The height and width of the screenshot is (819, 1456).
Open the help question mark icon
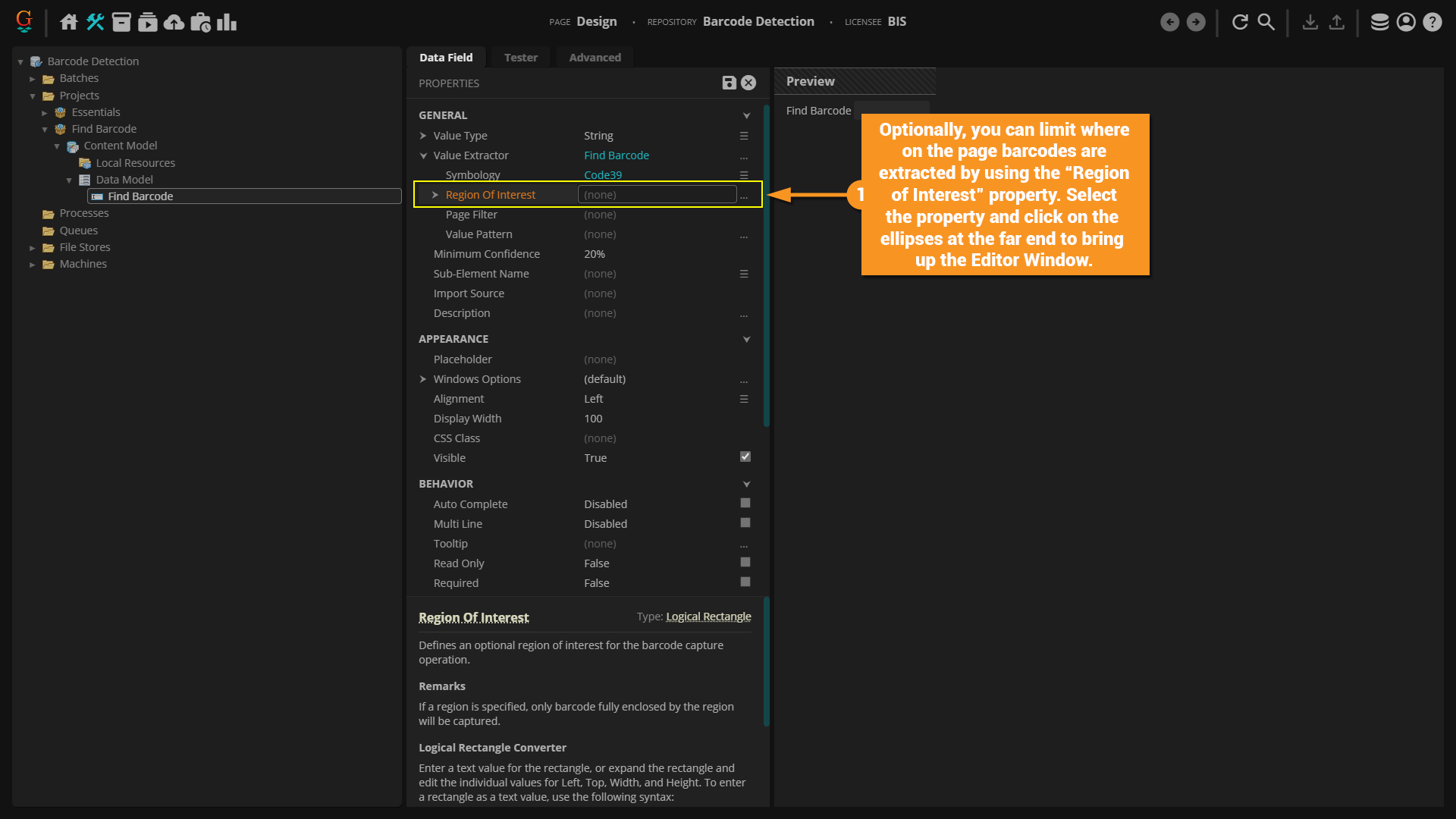click(x=1432, y=22)
